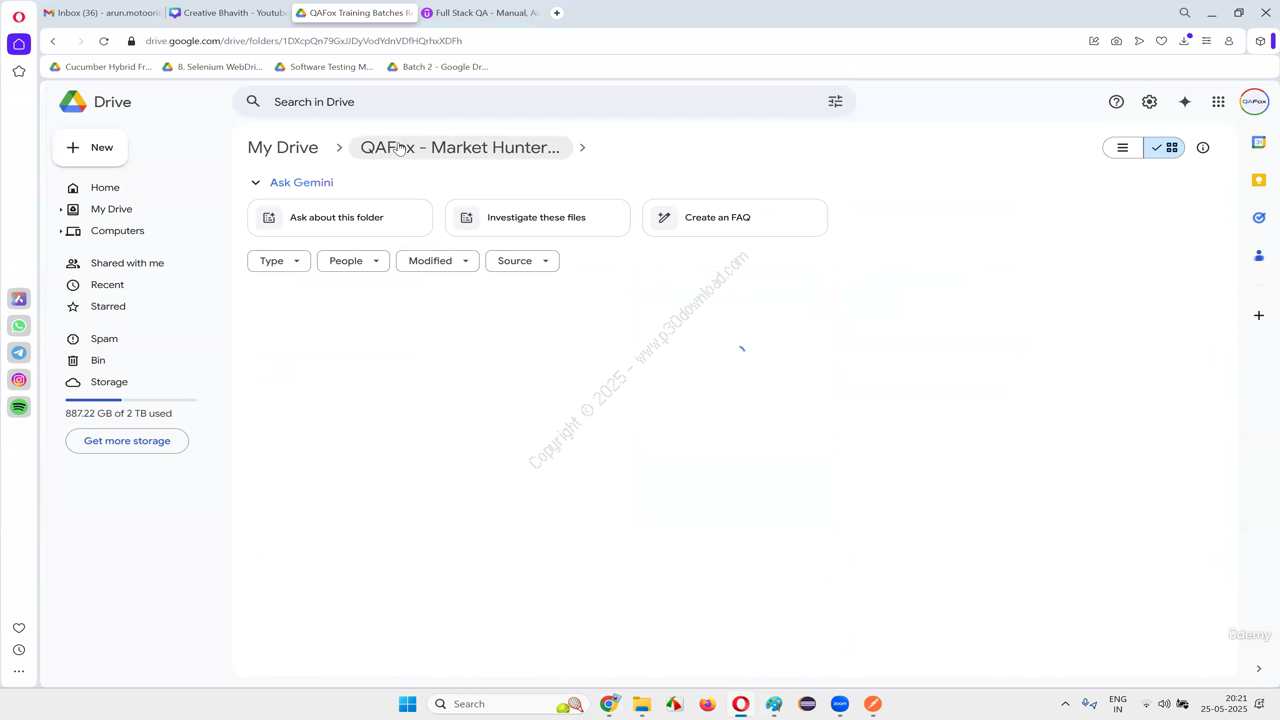This screenshot has width=1280, height=720.
Task: Open Starred items
Action: (x=108, y=307)
